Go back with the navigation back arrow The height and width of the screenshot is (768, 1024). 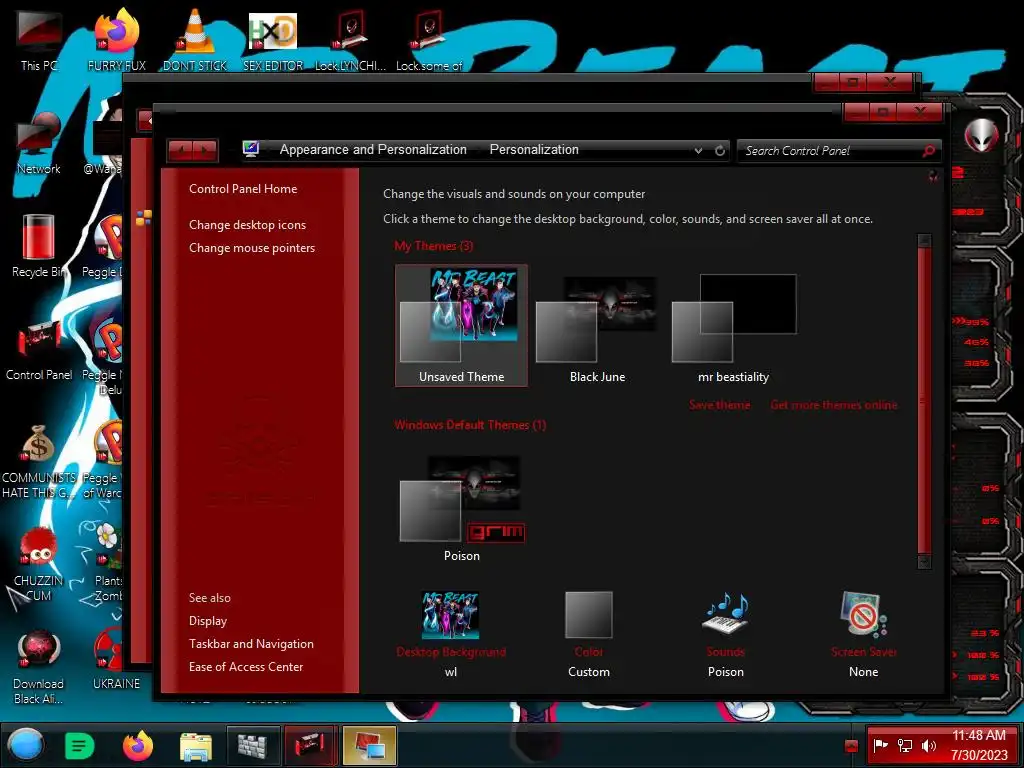pos(181,150)
